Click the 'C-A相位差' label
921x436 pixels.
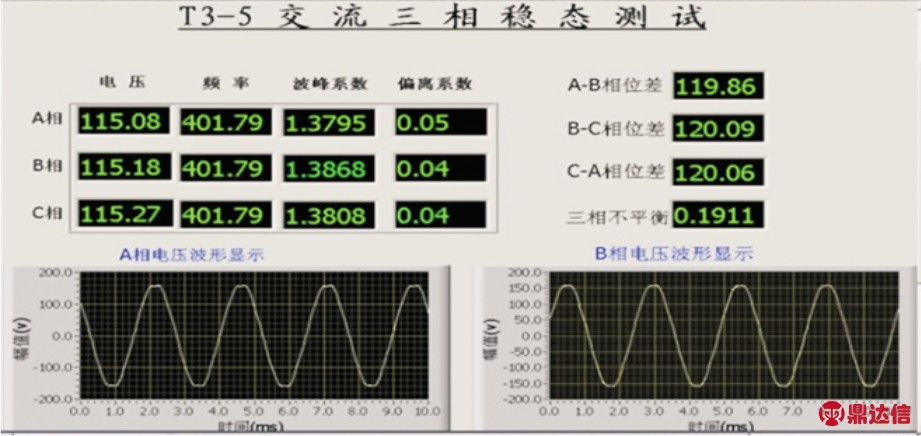point(616,172)
